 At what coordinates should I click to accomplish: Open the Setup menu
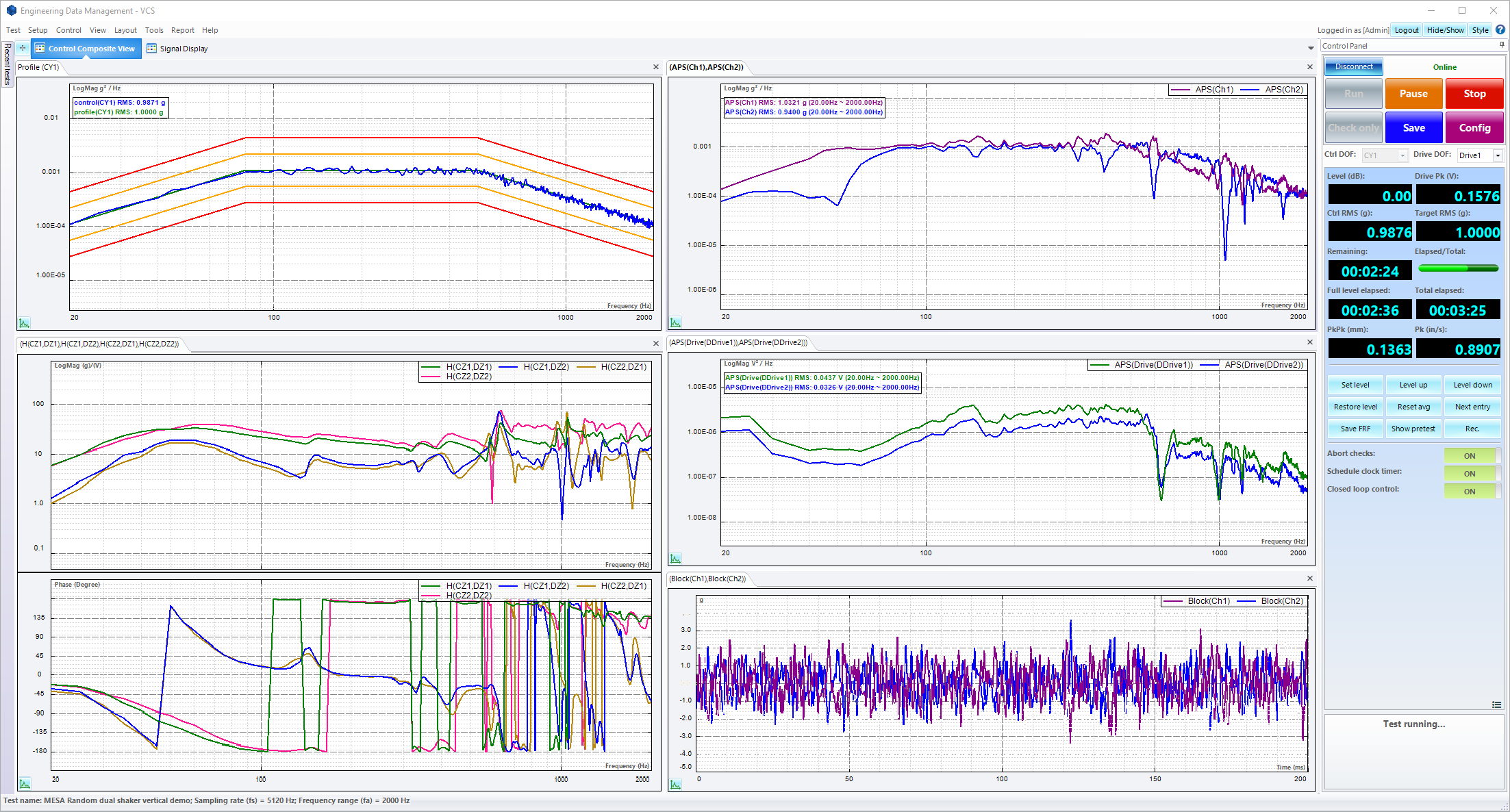[x=38, y=30]
